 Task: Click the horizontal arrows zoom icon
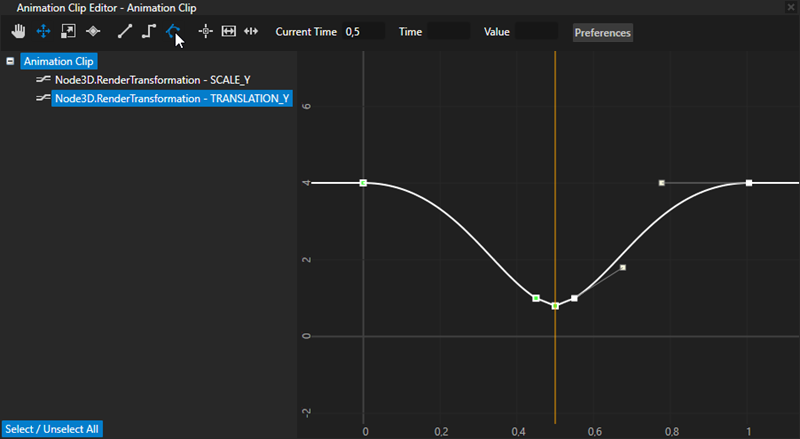click(x=251, y=32)
